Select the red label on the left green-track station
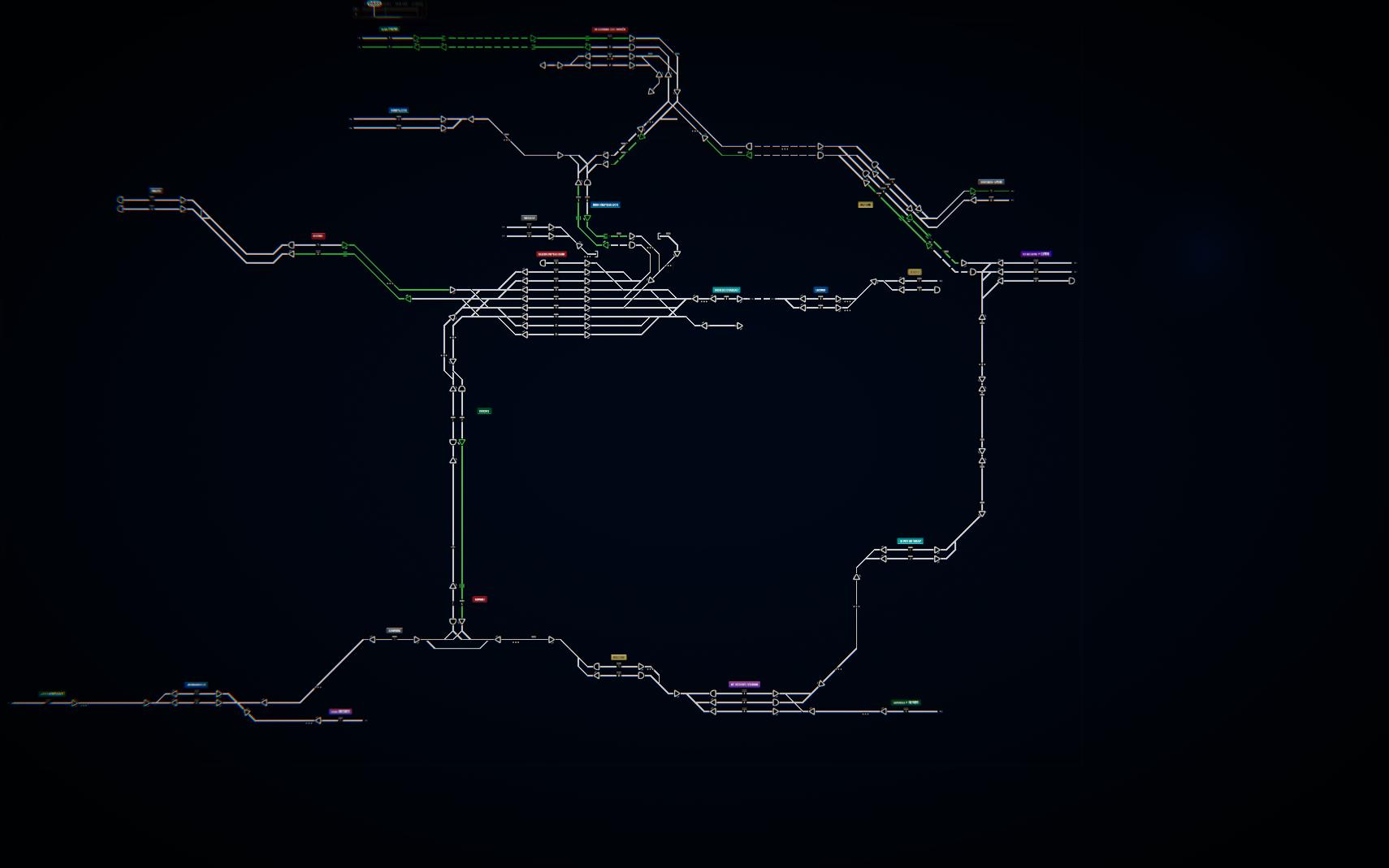Screen dimensions: 1389x868 pyautogui.click(x=318, y=236)
